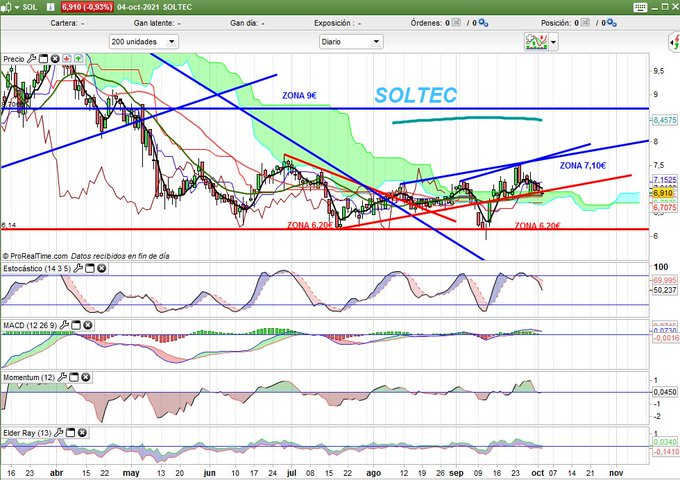This screenshot has height=480, width=680.
Task: Select the Elder Ray (13) title
Action: click(x=27, y=432)
